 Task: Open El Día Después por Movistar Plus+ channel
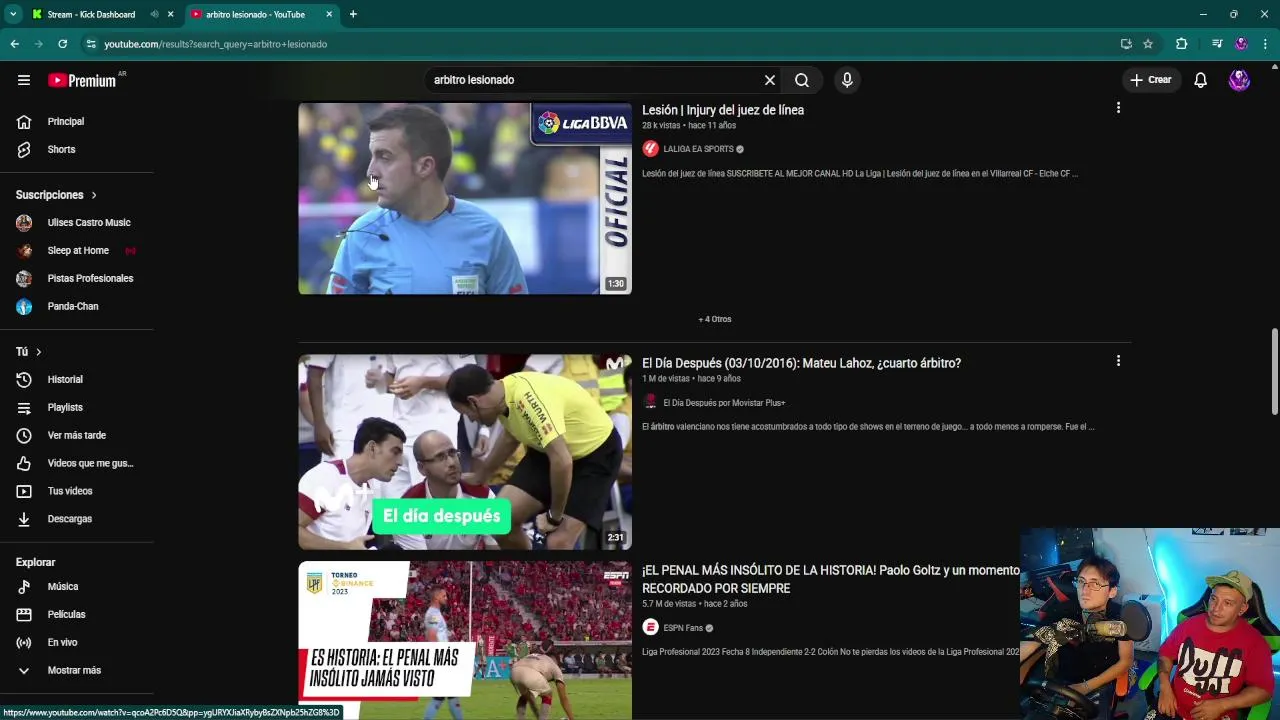point(724,403)
